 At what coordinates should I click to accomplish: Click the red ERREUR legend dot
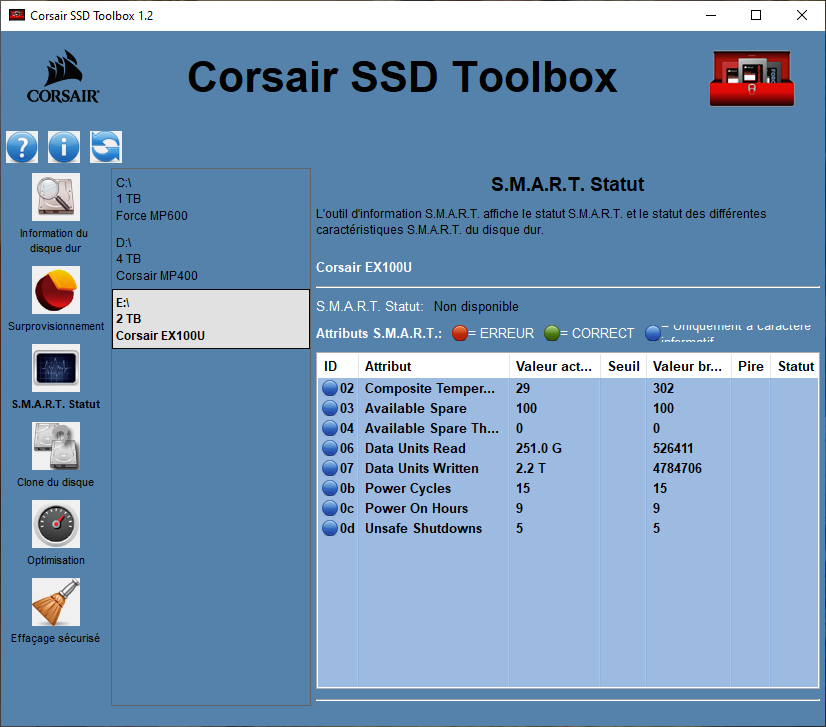pyautogui.click(x=459, y=333)
